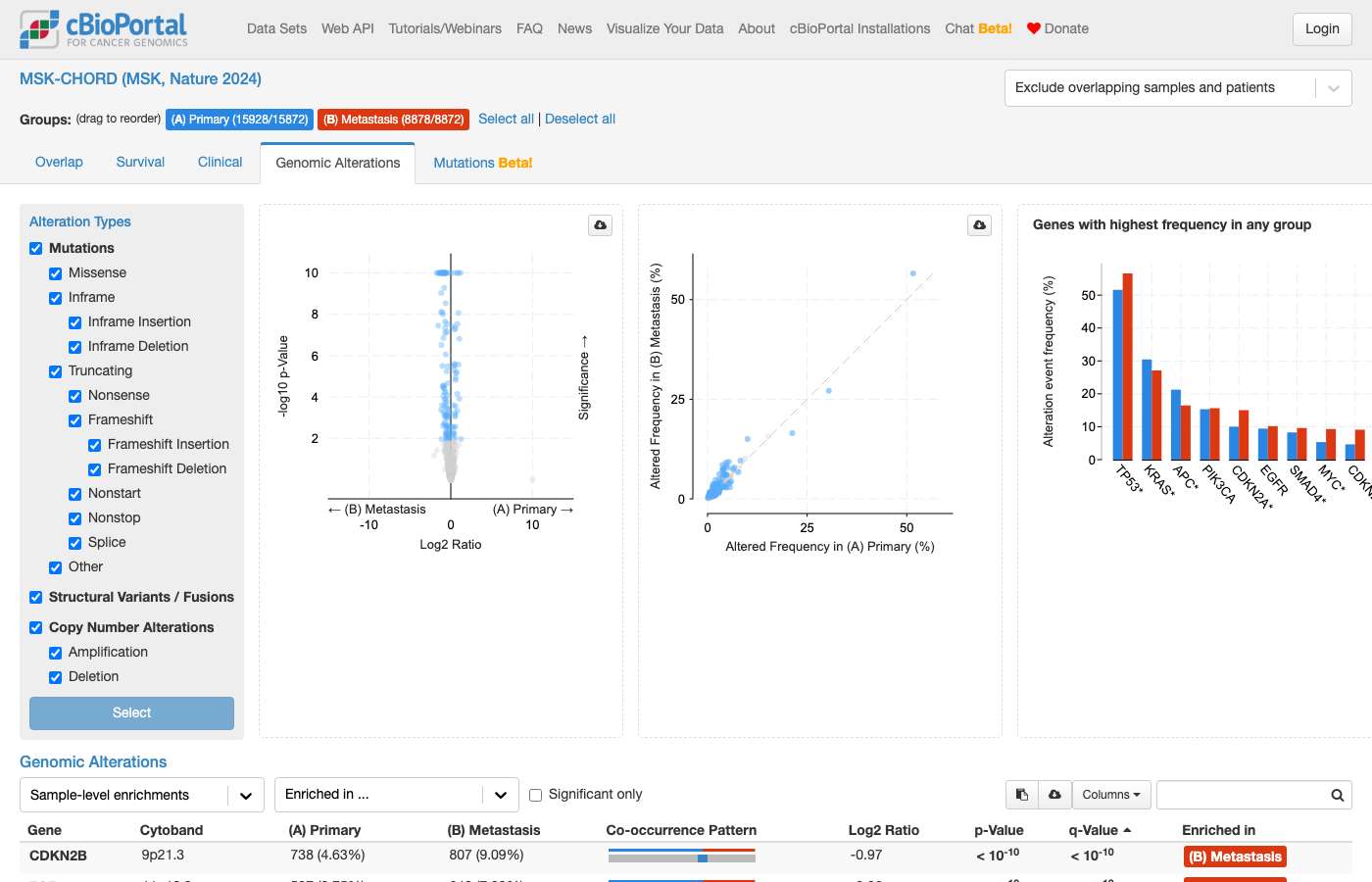Image resolution: width=1372 pixels, height=882 pixels.
Task: Open the Mutations Beta tab
Action: tap(483, 163)
